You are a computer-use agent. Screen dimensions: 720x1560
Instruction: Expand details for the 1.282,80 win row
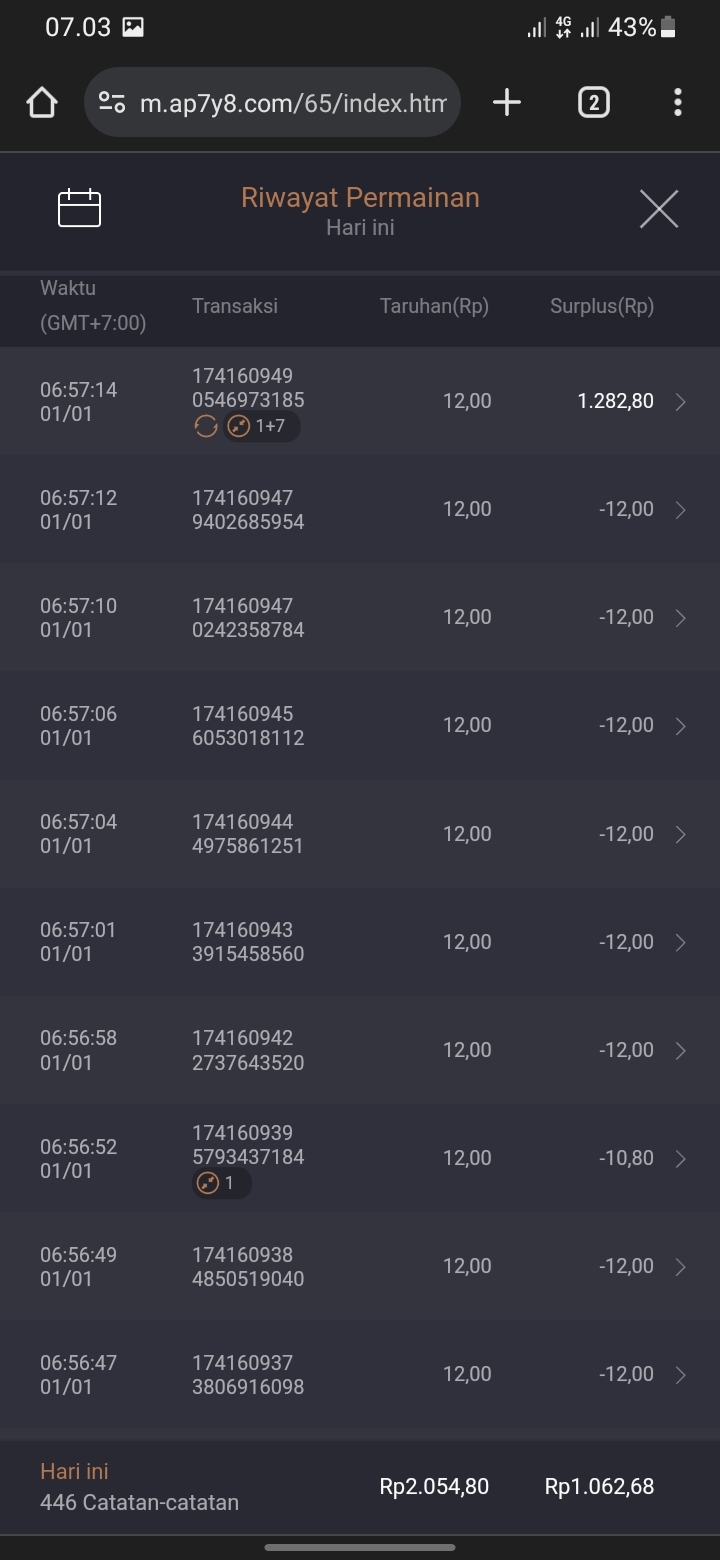(x=681, y=402)
